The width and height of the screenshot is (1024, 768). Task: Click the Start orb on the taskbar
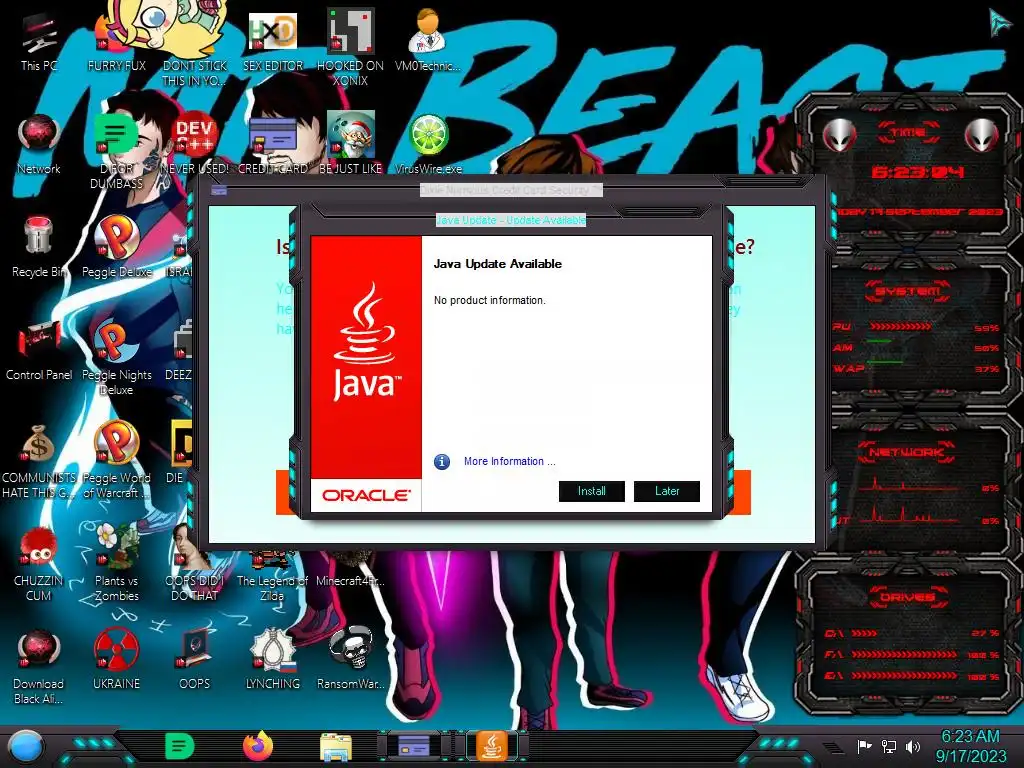pyautogui.click(x=25, y=747)
